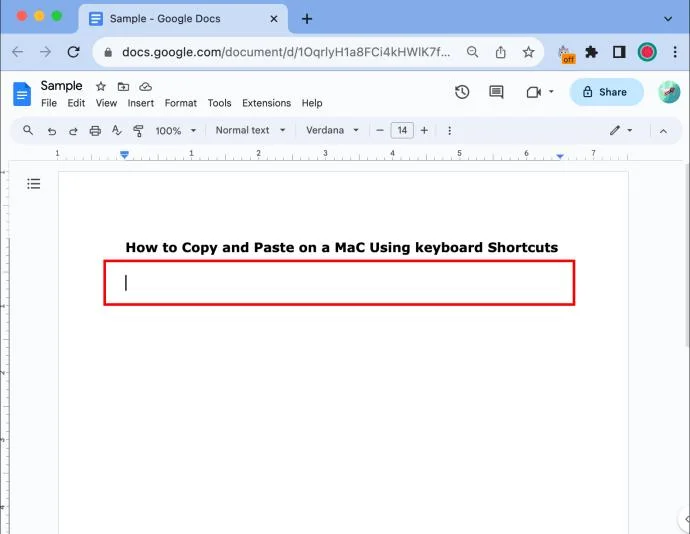The height and width of the screenshot is (534, 690).
Task: Click the Share button
Action: [606, 92]
